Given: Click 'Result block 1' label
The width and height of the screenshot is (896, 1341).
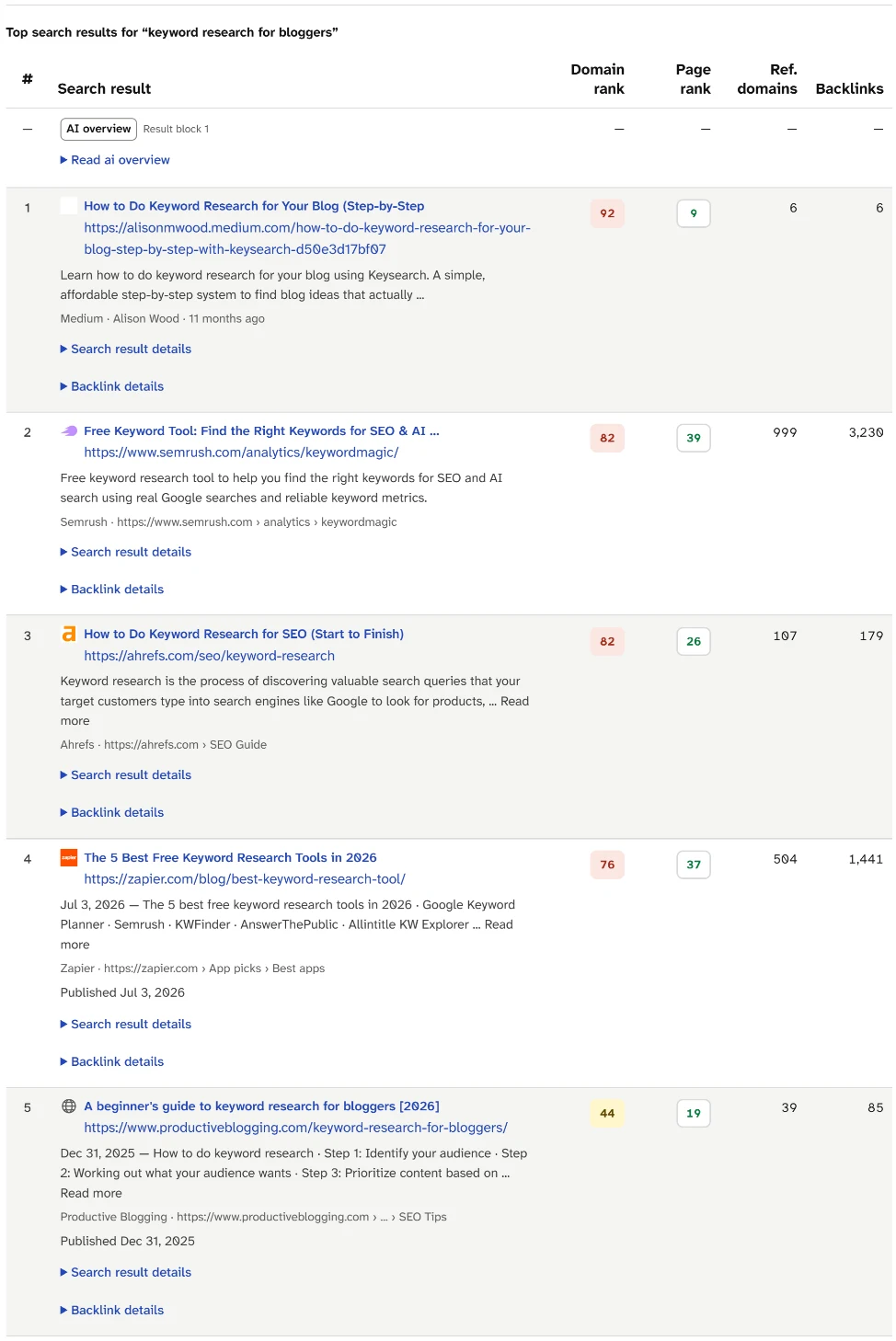Looking at the screenshot, I should pos(176,129).
